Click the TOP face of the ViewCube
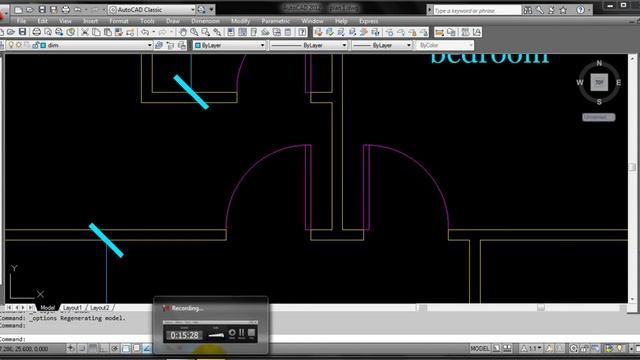 click(599, 82)
